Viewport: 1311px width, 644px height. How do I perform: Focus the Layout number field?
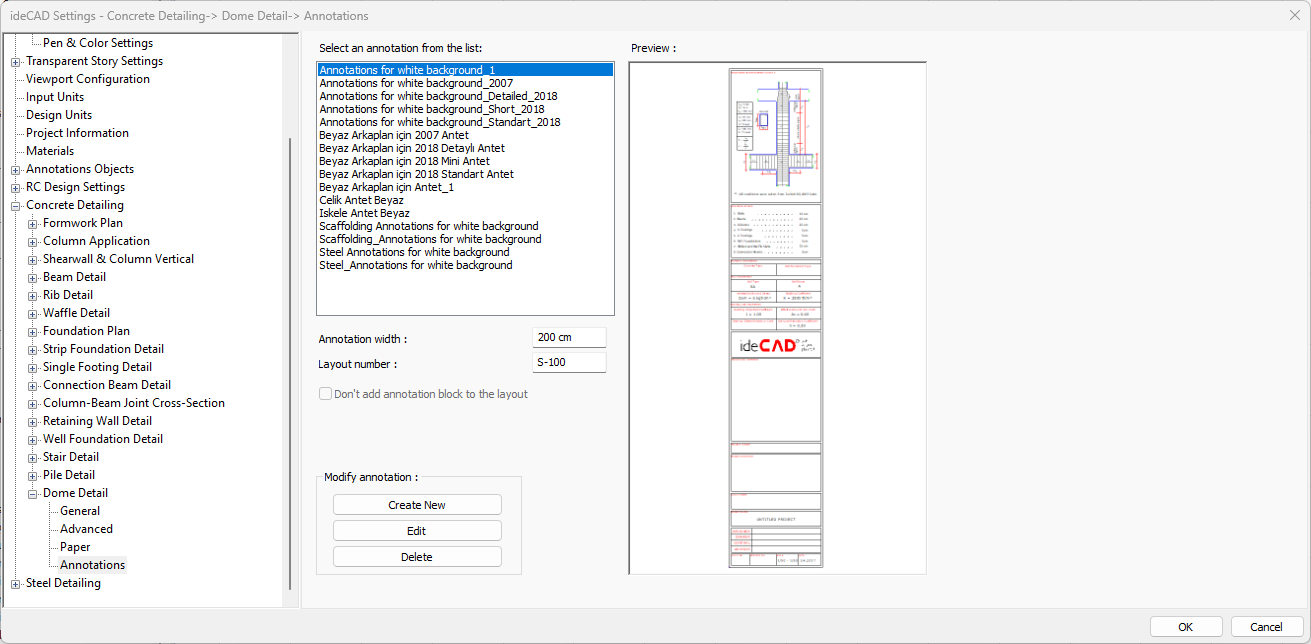pyautogui.click(x=569, y=362)
